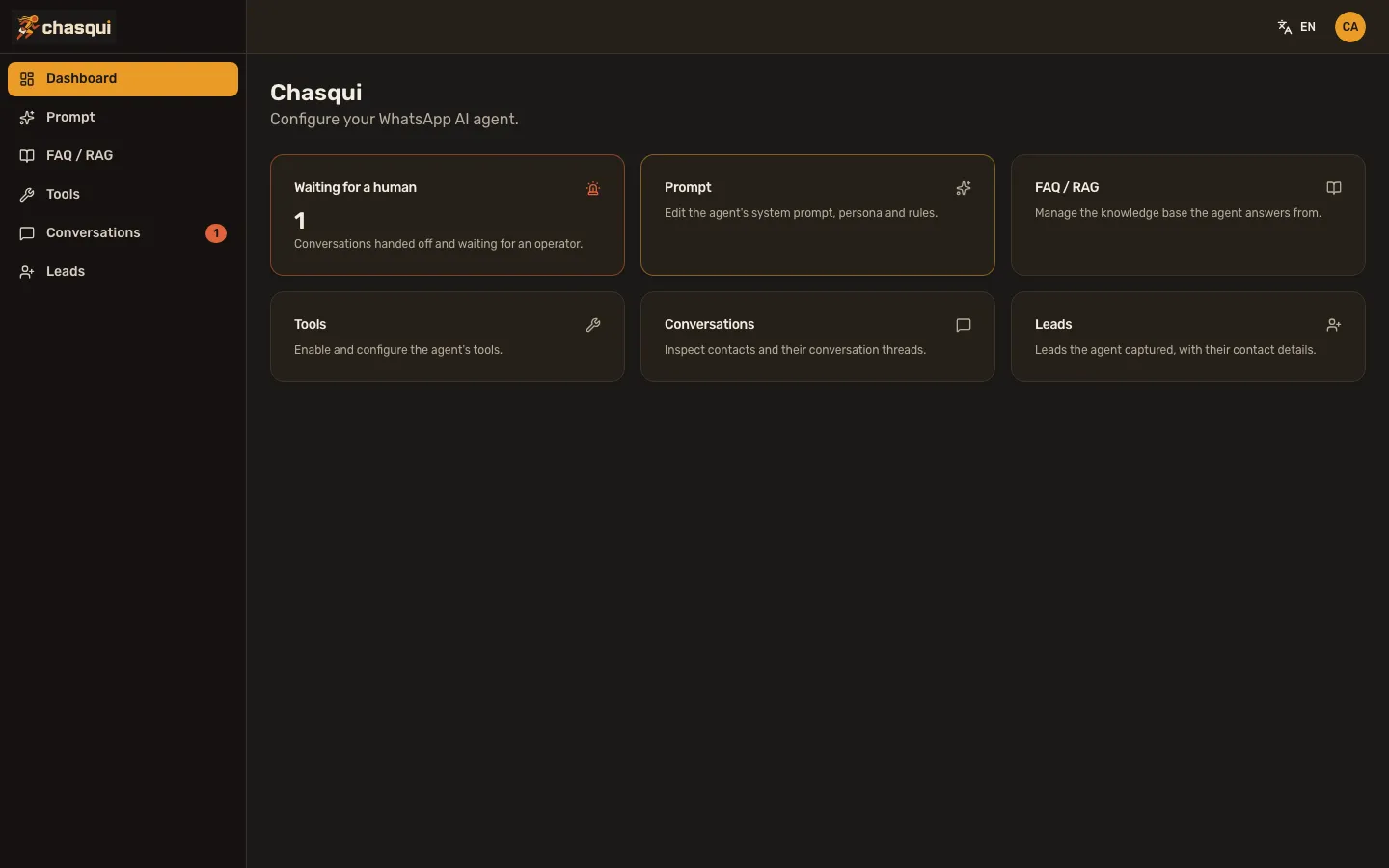1389x868 pixels.
Task: Click "Edit the agent's system prompt" description
Action: pos(801,213)
